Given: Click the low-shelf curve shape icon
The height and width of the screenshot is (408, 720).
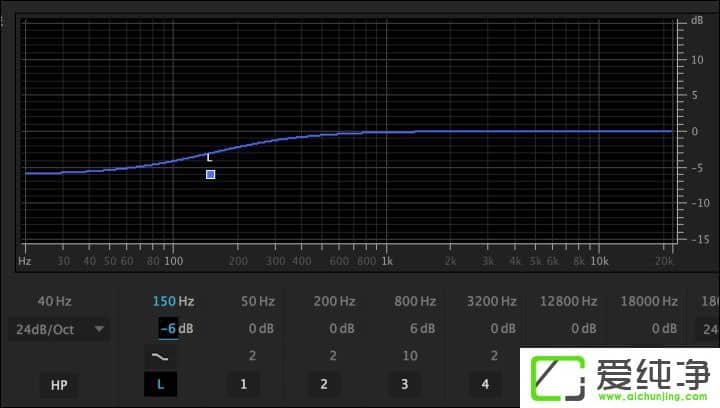Looking at the screenshot, I should click(x=160, y=355).
